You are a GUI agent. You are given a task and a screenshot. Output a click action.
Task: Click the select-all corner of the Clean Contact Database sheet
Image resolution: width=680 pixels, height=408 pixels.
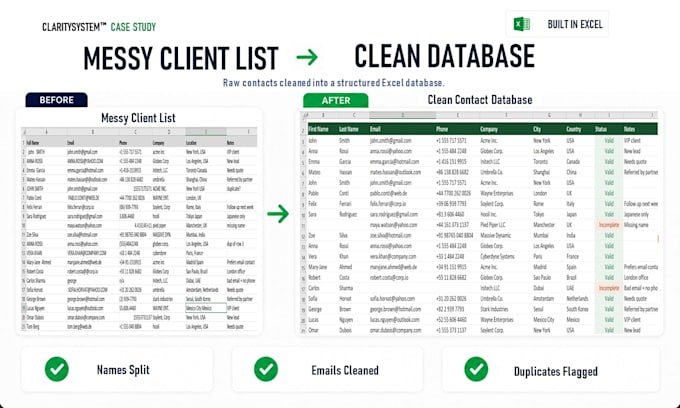(304, 115)
